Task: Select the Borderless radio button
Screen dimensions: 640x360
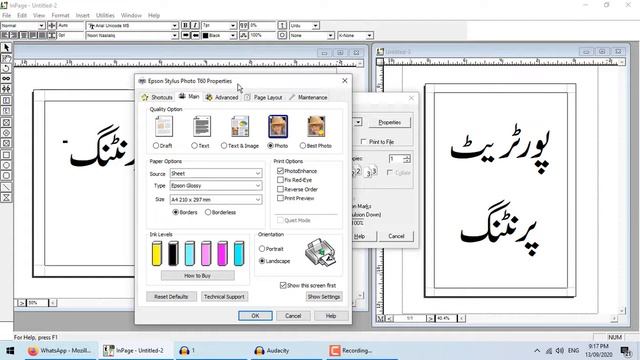Action: click(x=208, y=212)
